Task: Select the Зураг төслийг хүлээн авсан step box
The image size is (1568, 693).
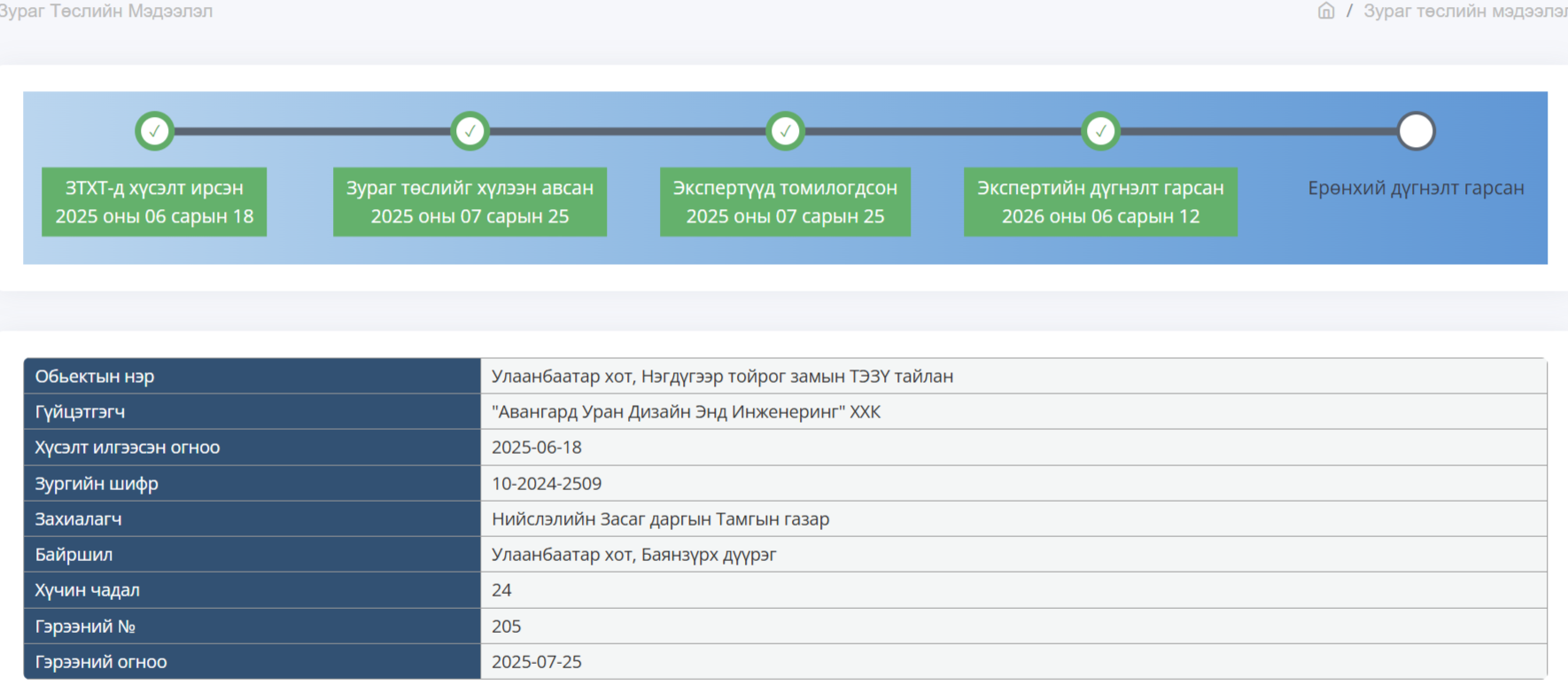Action: tap(470, 202)
